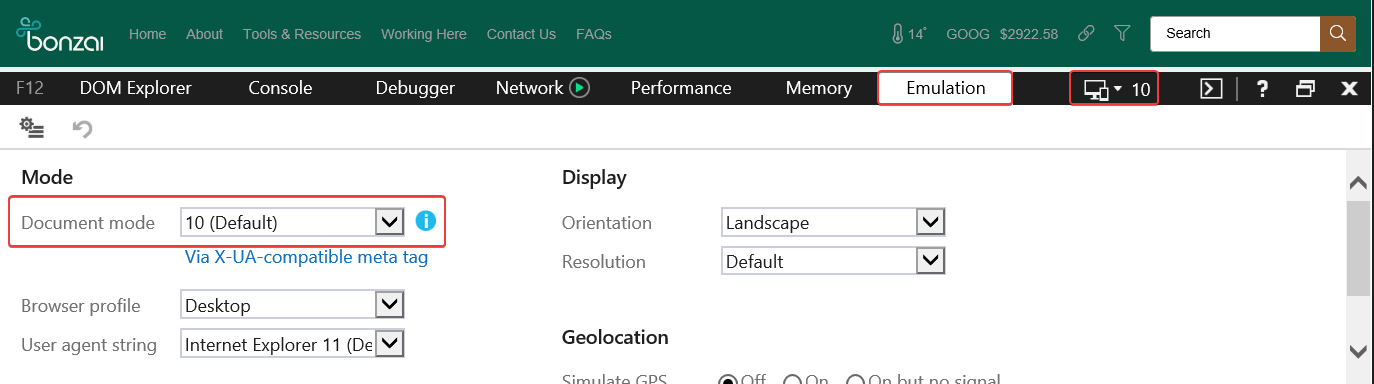This screenshot has width=1374, height=384.
Task: Click the persist emulation settings icon
Action: coord(33,128)
